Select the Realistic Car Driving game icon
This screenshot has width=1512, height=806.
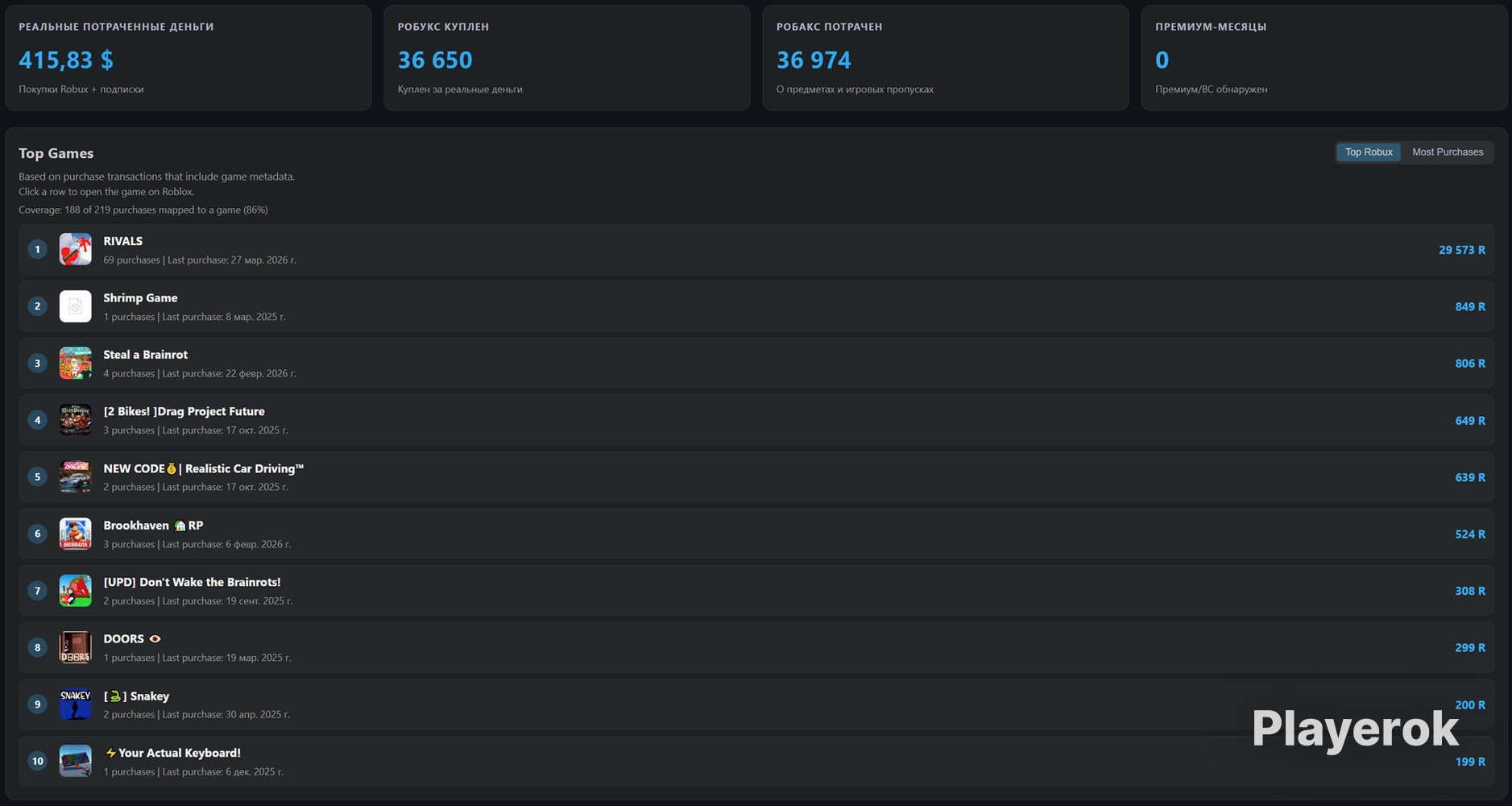click(75, 476)
